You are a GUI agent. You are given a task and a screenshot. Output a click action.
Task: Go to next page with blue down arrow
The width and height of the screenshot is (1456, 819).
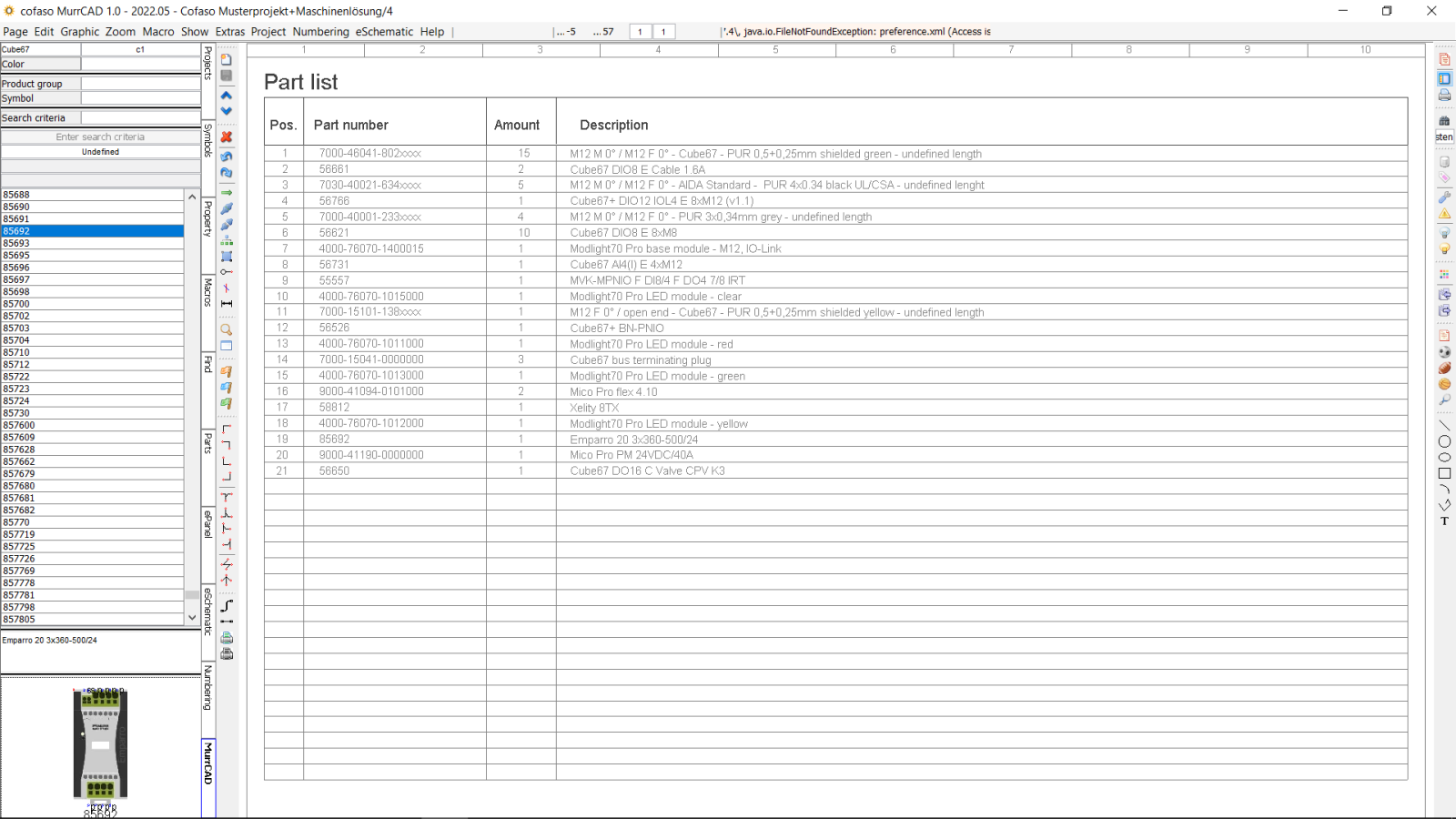point(227,111)
